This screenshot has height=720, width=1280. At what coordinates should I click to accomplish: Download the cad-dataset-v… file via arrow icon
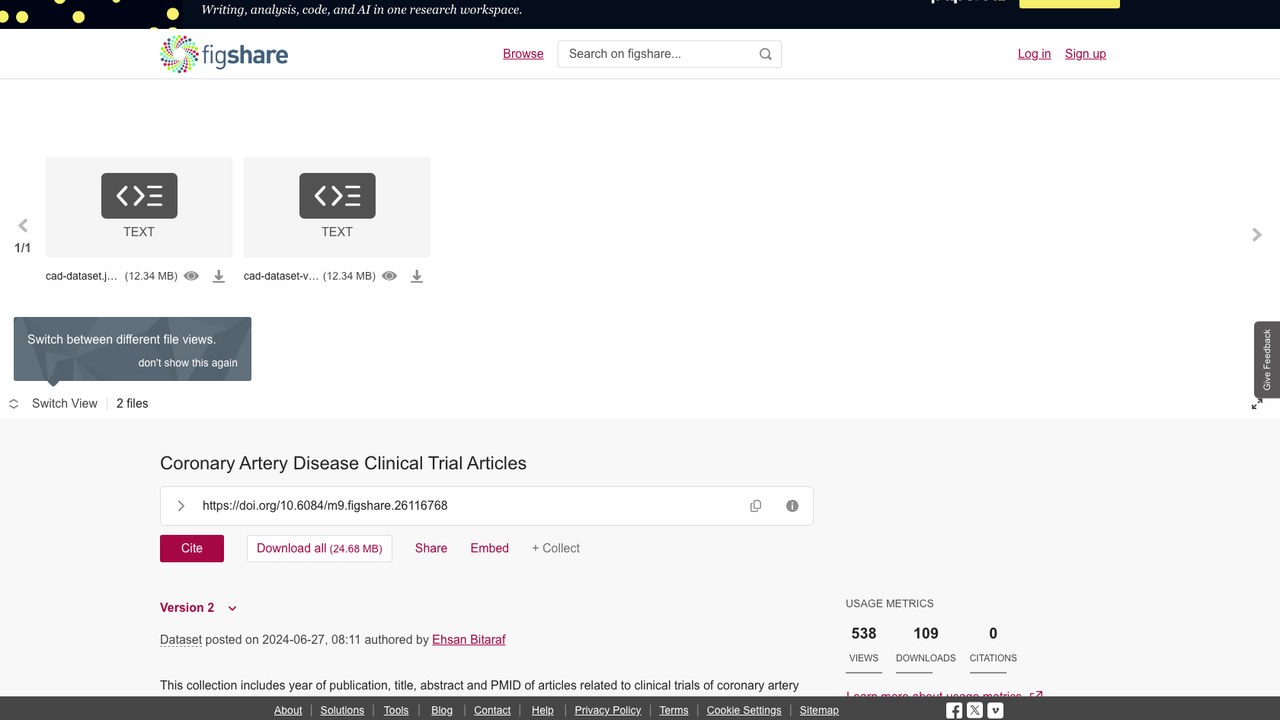pyautogui.click(x=416, y=276)
